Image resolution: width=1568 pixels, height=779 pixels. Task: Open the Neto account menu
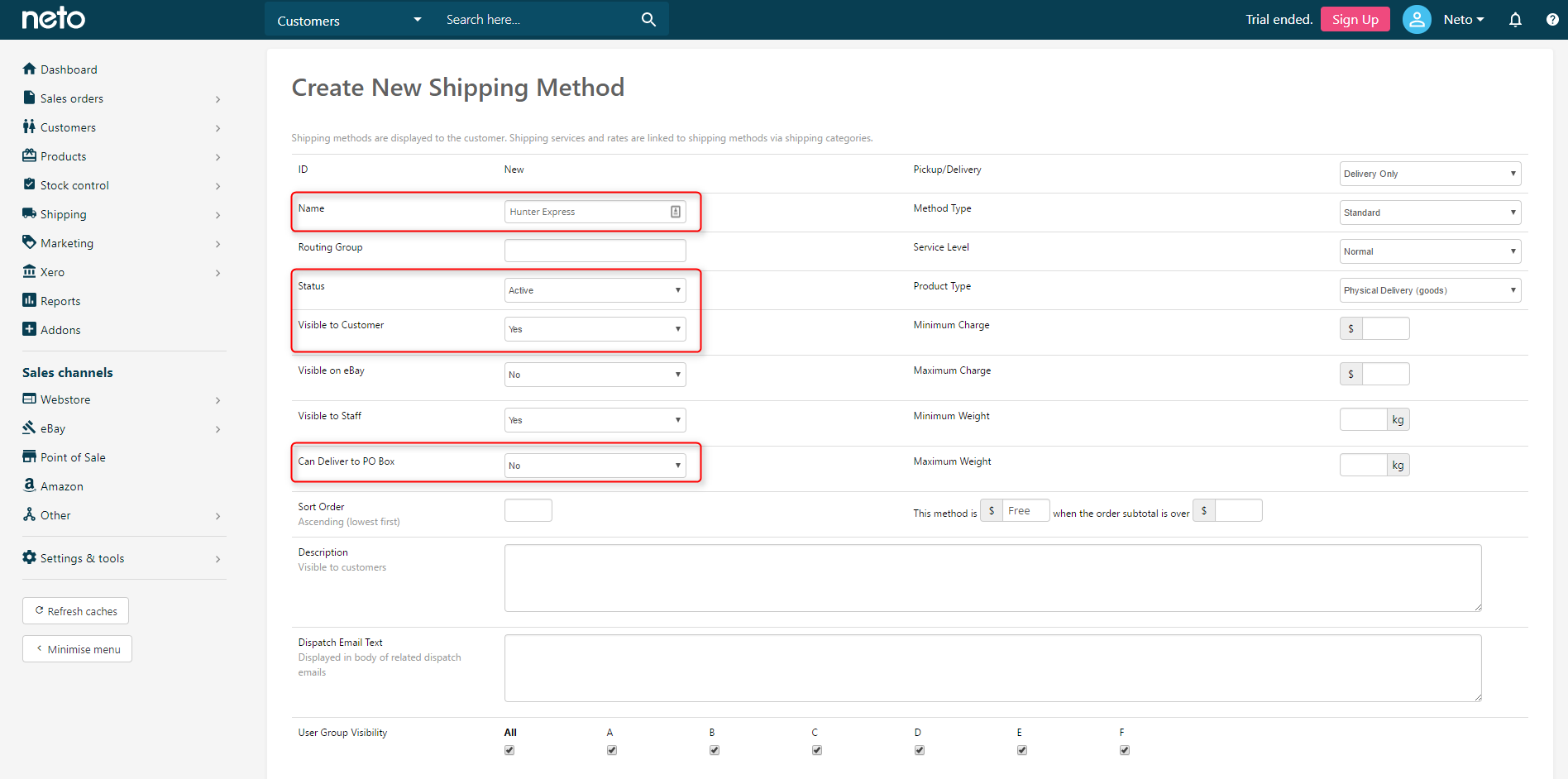pos(1464,19)
